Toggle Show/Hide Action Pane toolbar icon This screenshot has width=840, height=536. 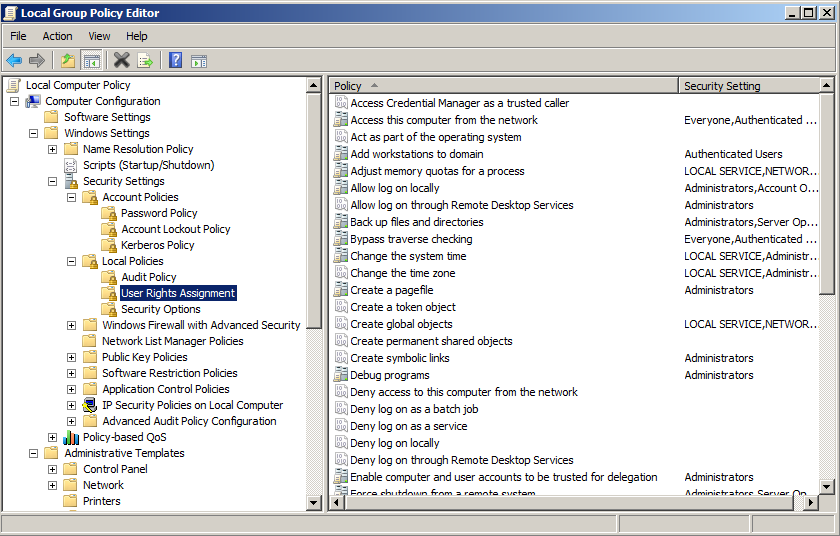[199, 61]
